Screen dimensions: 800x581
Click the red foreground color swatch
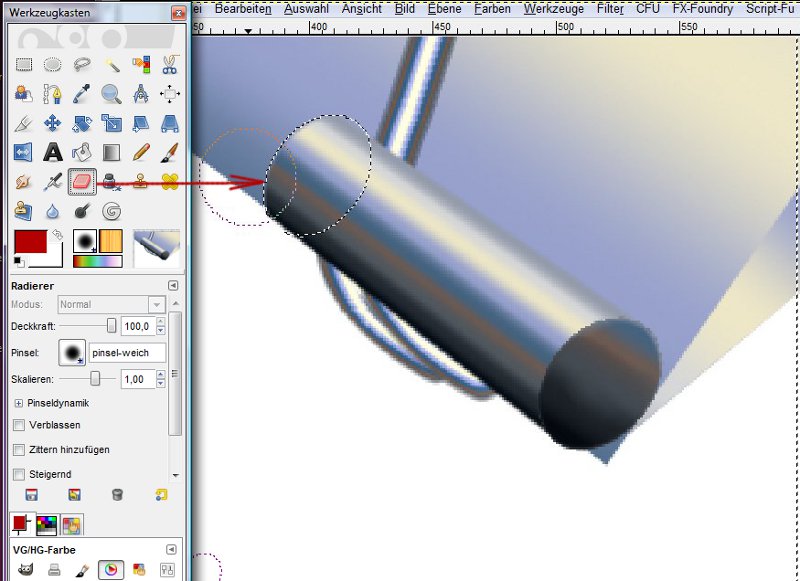click(29, 242)
